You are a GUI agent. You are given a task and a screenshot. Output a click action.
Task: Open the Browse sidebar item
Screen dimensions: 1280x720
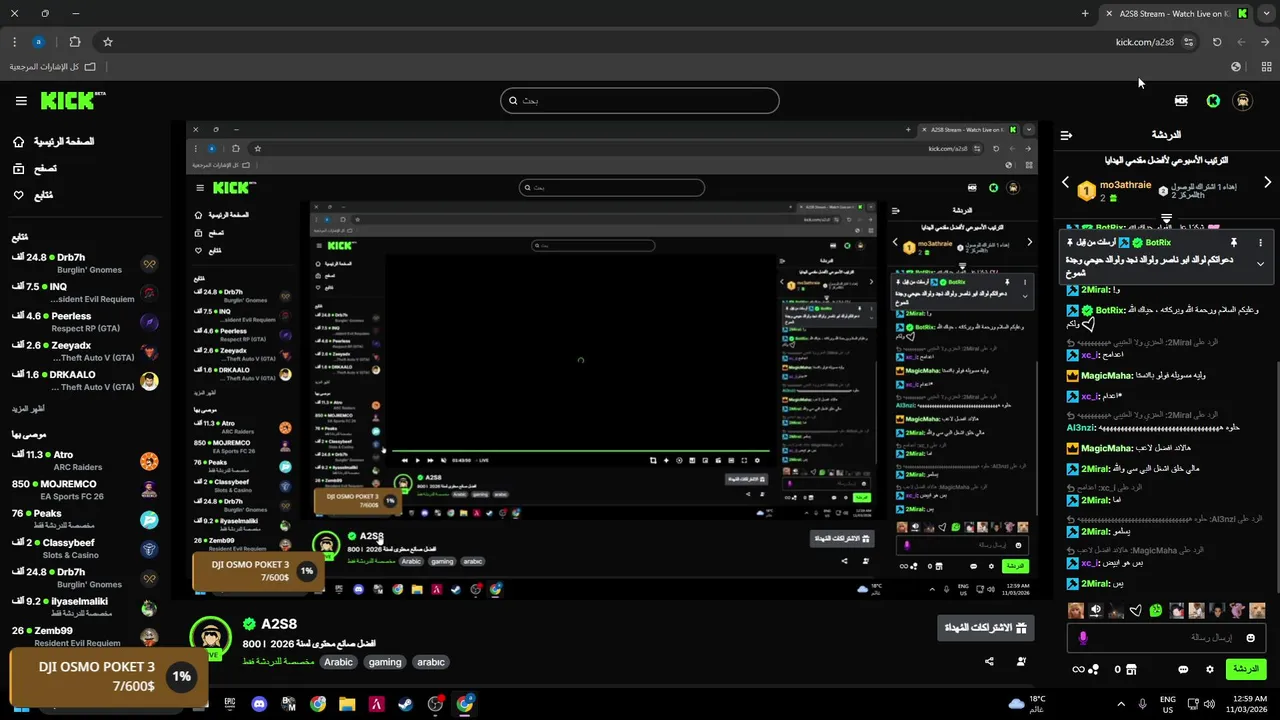(x=34, y=169)
